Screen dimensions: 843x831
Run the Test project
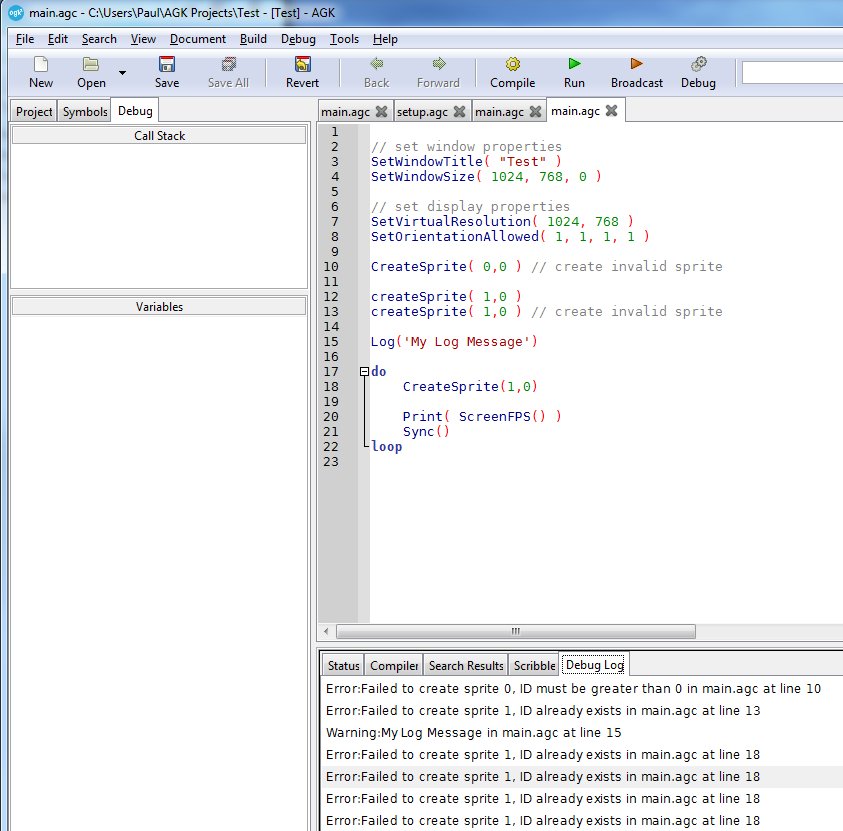tap(573, 72)
